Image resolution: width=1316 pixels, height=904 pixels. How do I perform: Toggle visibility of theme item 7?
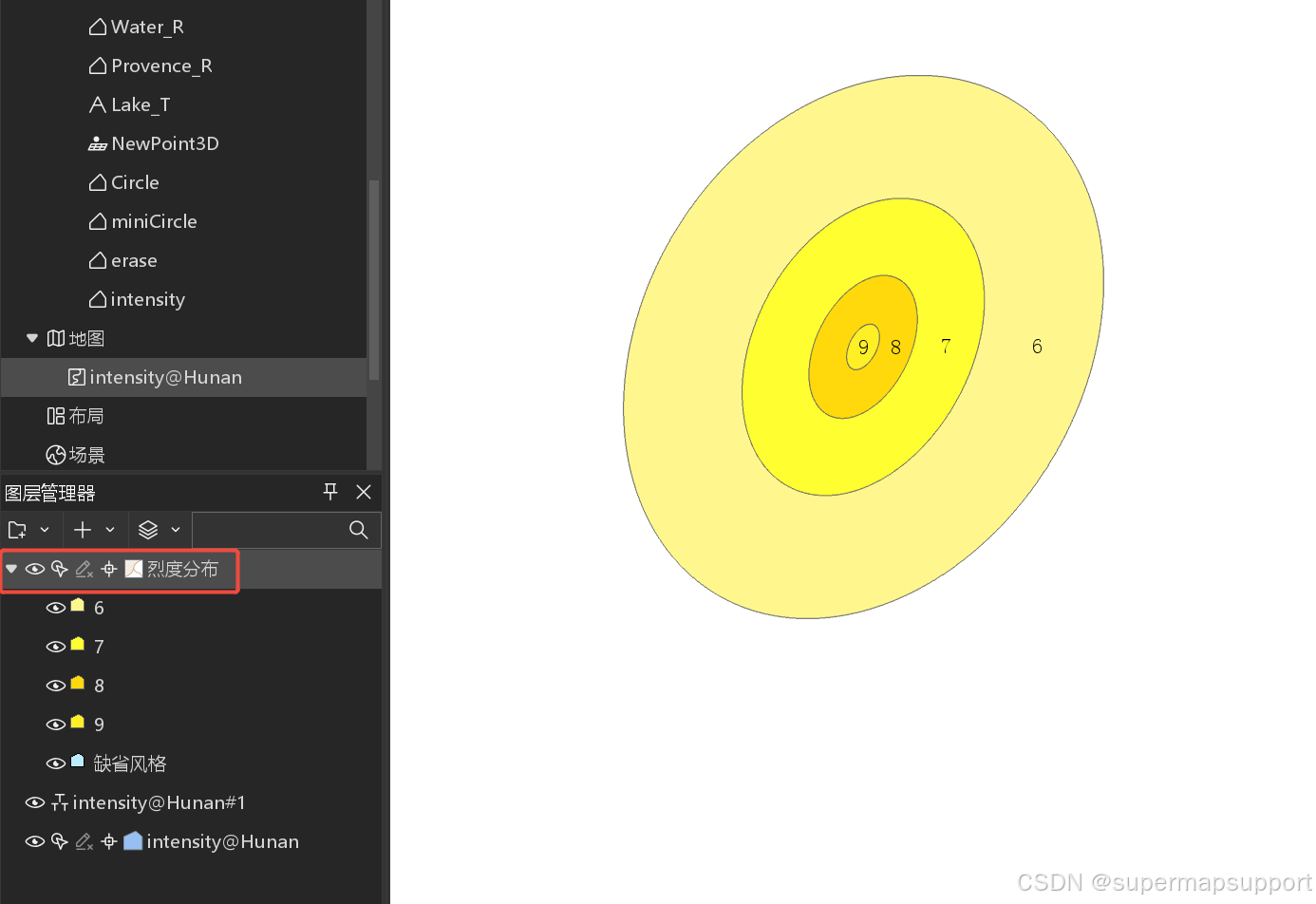[56, 647]
